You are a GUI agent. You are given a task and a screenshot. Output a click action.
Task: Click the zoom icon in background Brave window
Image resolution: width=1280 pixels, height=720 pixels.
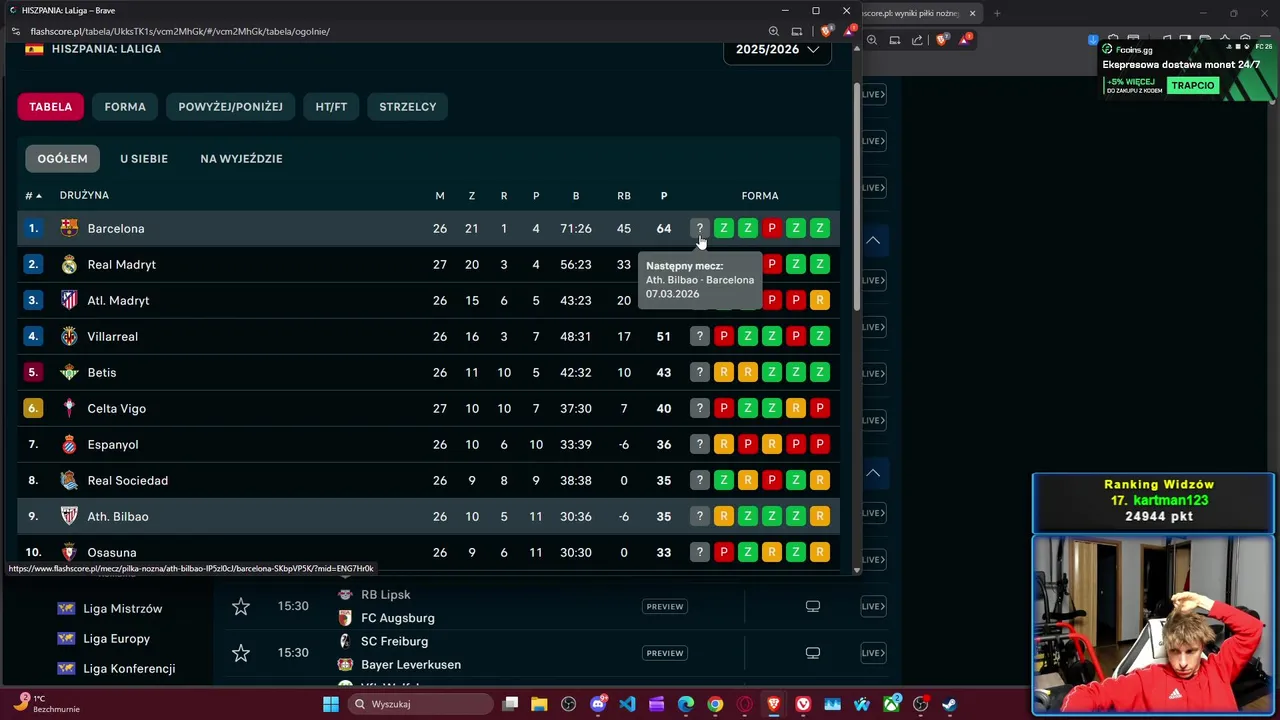(872, 40)
